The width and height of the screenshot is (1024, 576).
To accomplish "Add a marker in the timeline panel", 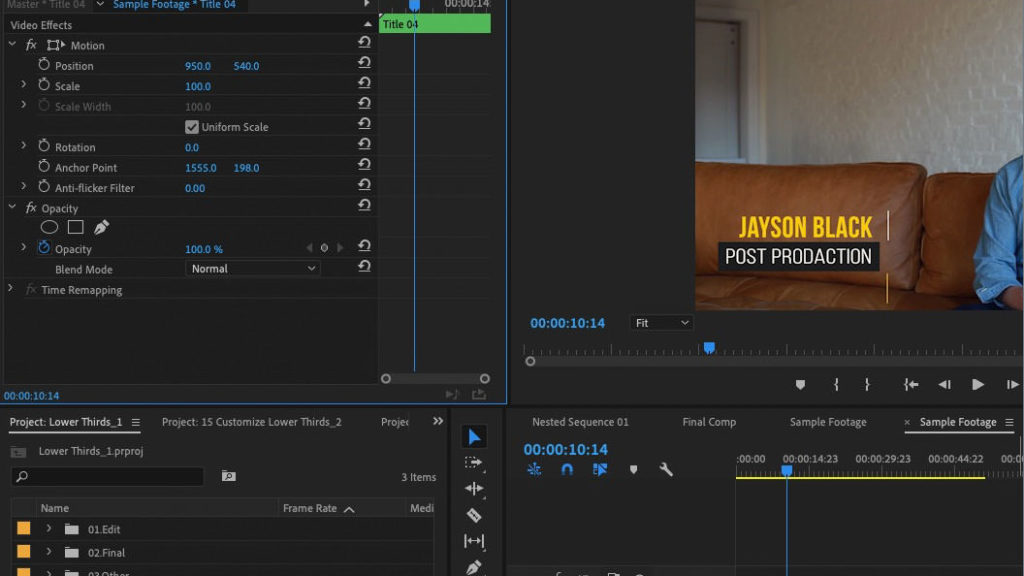I will 633,470.
